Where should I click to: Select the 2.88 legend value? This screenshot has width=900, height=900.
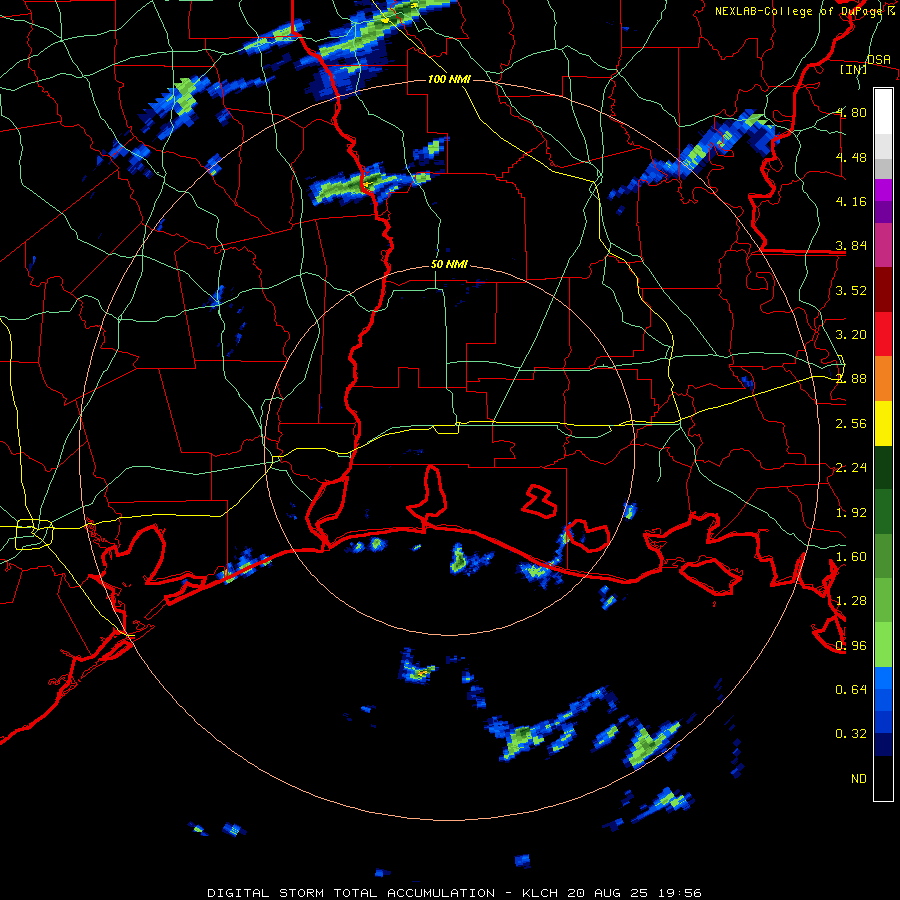pos(852,379)
